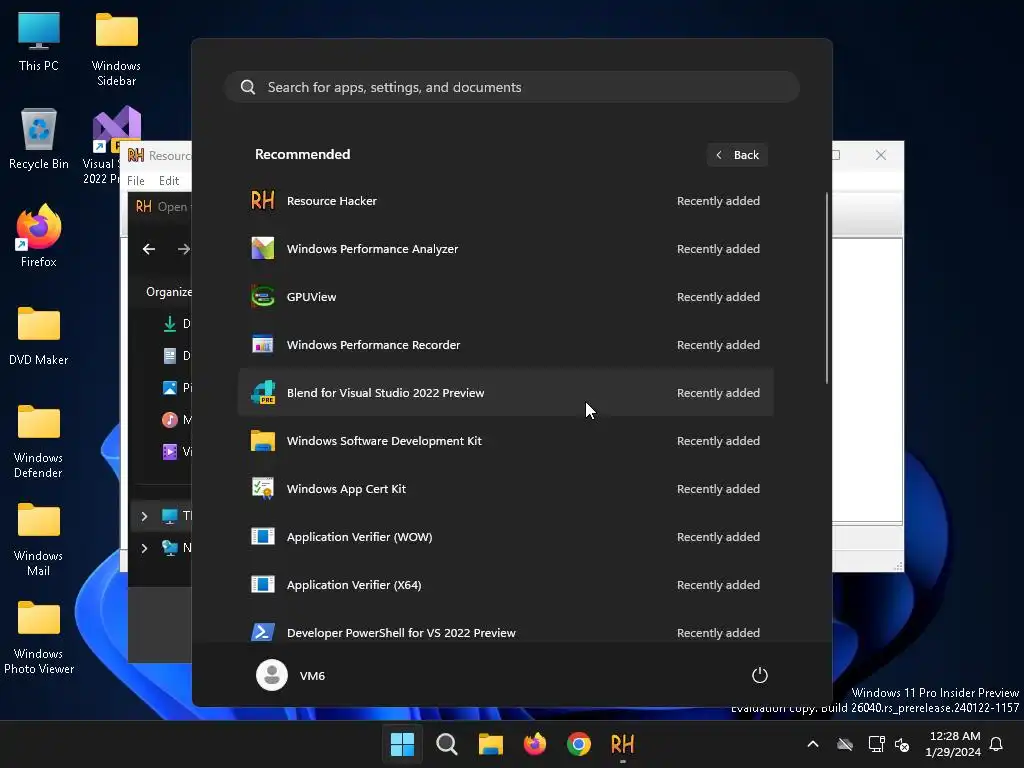Image resolution: width=1024 pixels, height=768 pixels.
Task: Expand Network tree node in dialog
Action: point(144,548)
